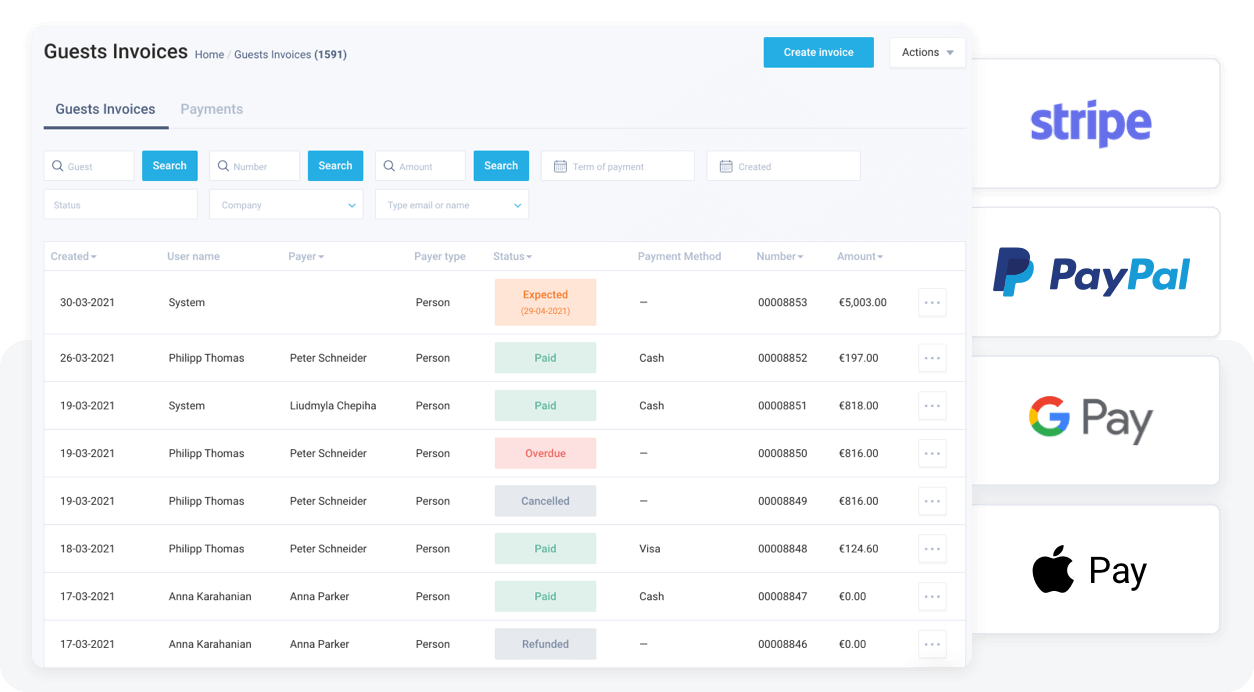Screen dimensions: 1254x692
Task: Sort the table by Created column
Action: [x=73, y=257]
